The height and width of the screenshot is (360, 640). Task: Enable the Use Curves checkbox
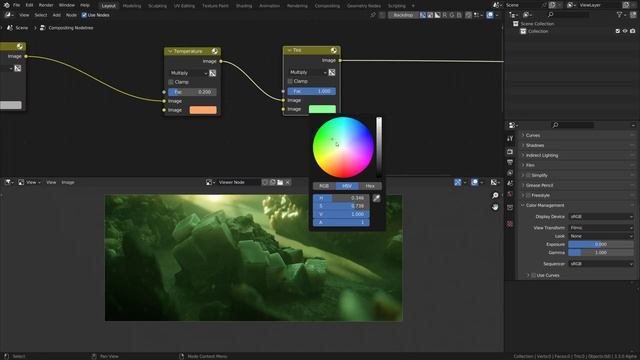533,276
